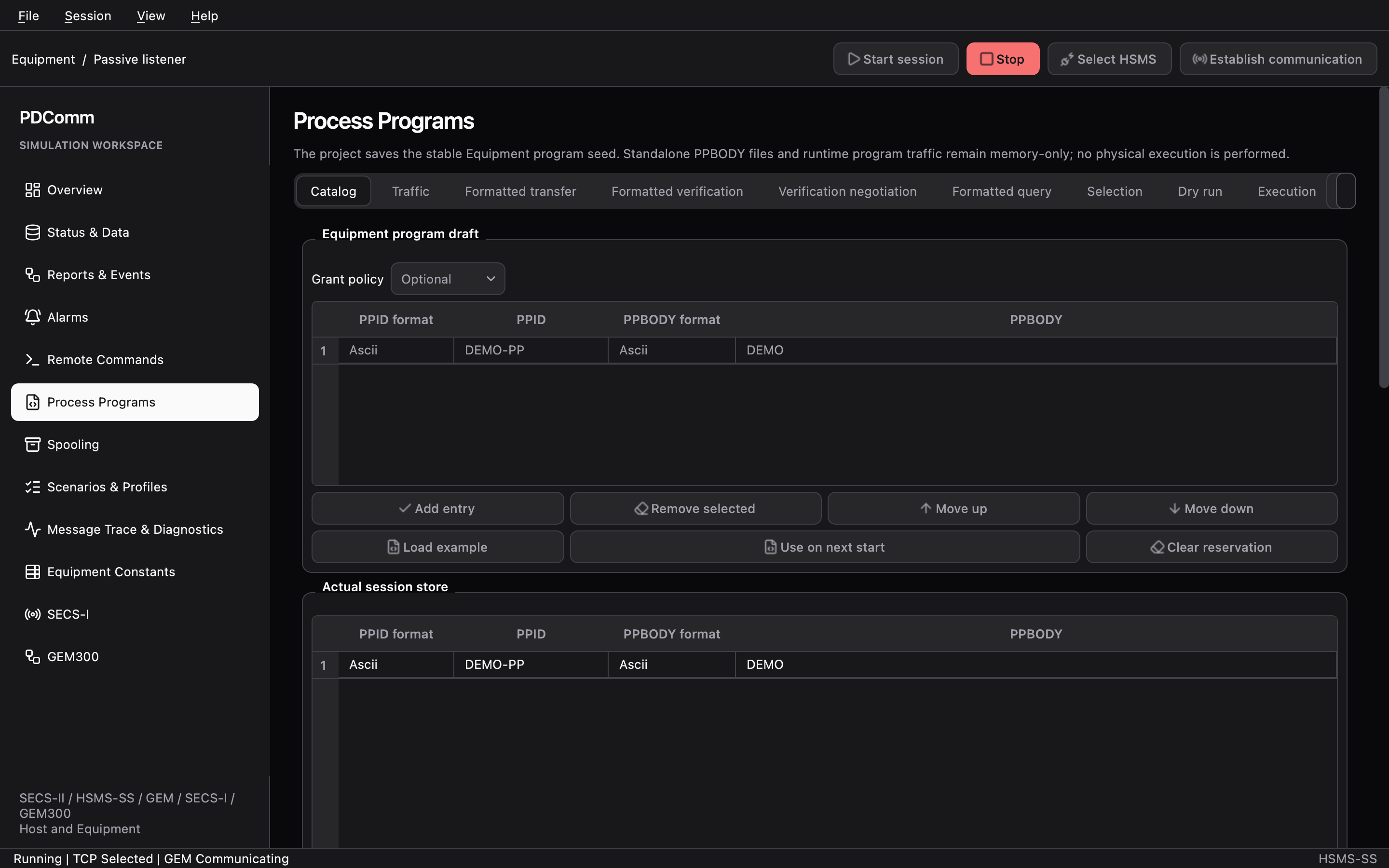This screenshot has height=868, width=1389.
Task: Click the Message Trace activity icon
Action: coord(33,530)
